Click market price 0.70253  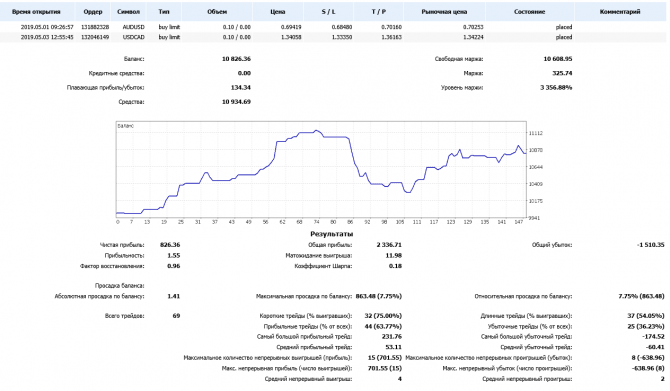point(473,27)
